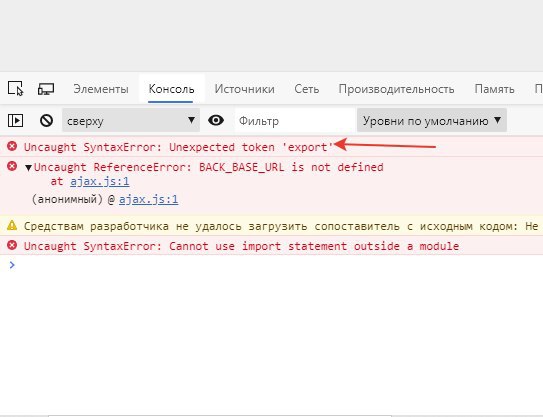Viewport: 543px width, 417px height.
Task: Click the yellow 'Средствам разработчика' warning message
Action: [281, 226]
